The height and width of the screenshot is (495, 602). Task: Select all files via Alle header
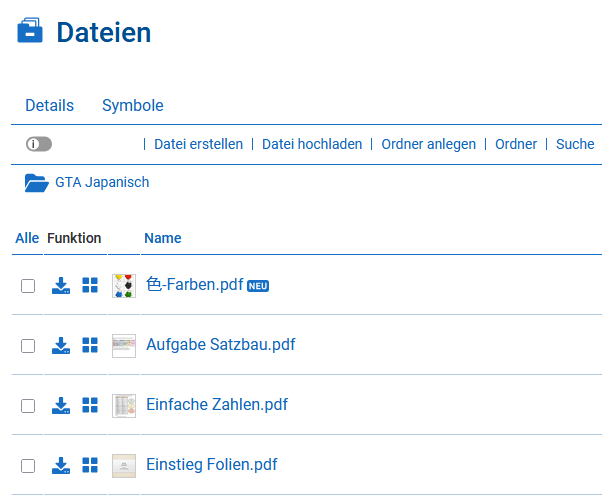click(x=27, y=238)
